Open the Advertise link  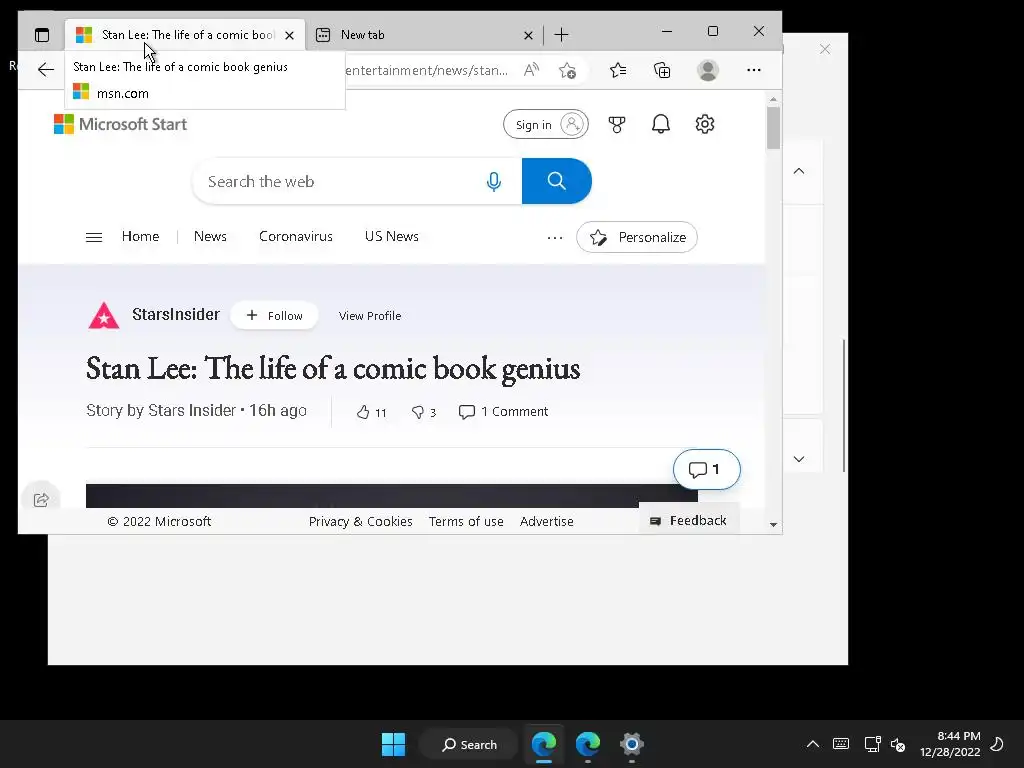(547, 521)
